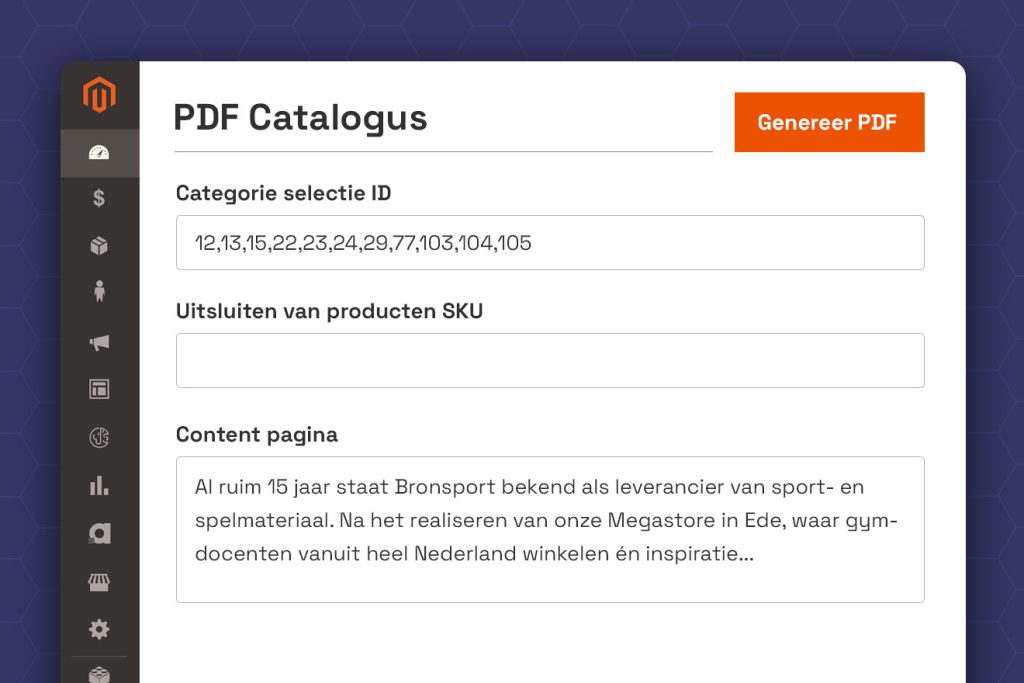1024x683 pixels.
Task: Click the globe-style icon below Content
Action: (99, 437)
